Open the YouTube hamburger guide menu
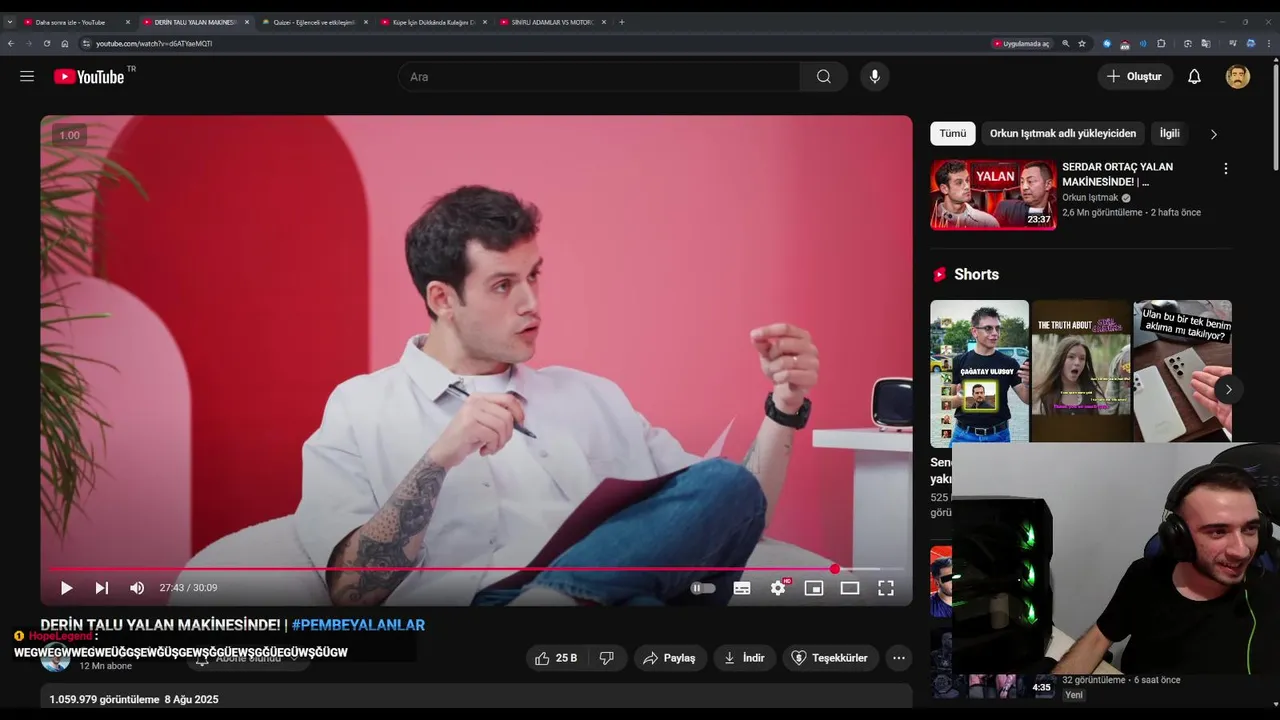The height and width of the screenshot is (720, 1280). click(x=27, y=77)
